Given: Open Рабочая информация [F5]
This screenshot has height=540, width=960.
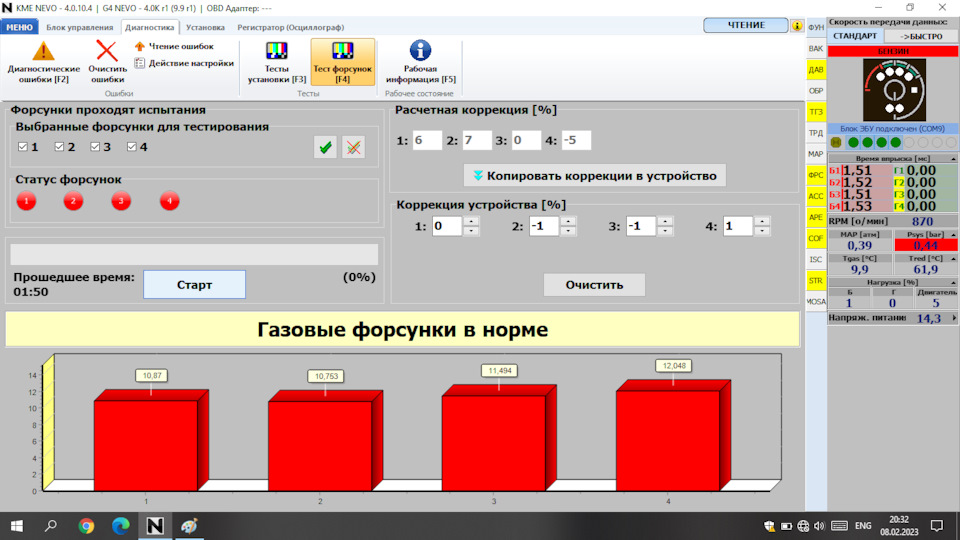Looking at the screenshot, I should pyautogui.click(x=421, y=62).
